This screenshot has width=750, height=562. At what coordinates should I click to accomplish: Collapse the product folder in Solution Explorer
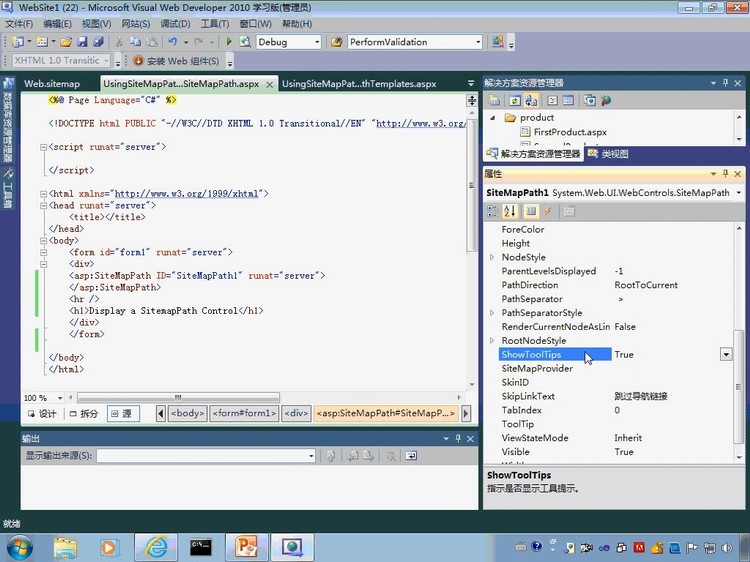493,118
